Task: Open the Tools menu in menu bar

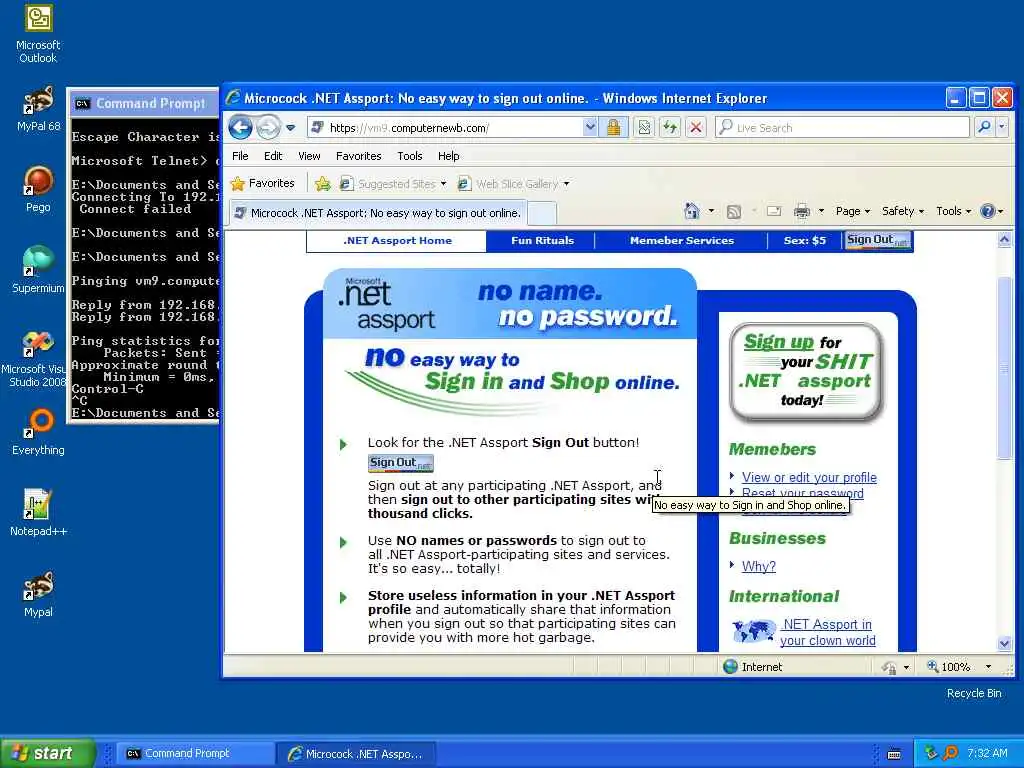Action: (409, 156)
